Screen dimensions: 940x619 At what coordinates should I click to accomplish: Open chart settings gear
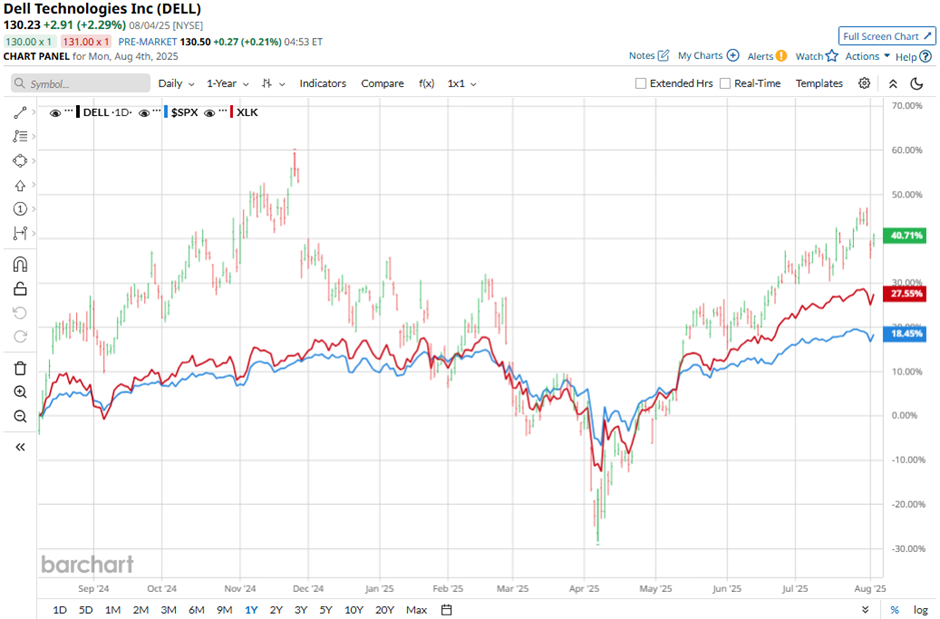[x=864, y=83]
